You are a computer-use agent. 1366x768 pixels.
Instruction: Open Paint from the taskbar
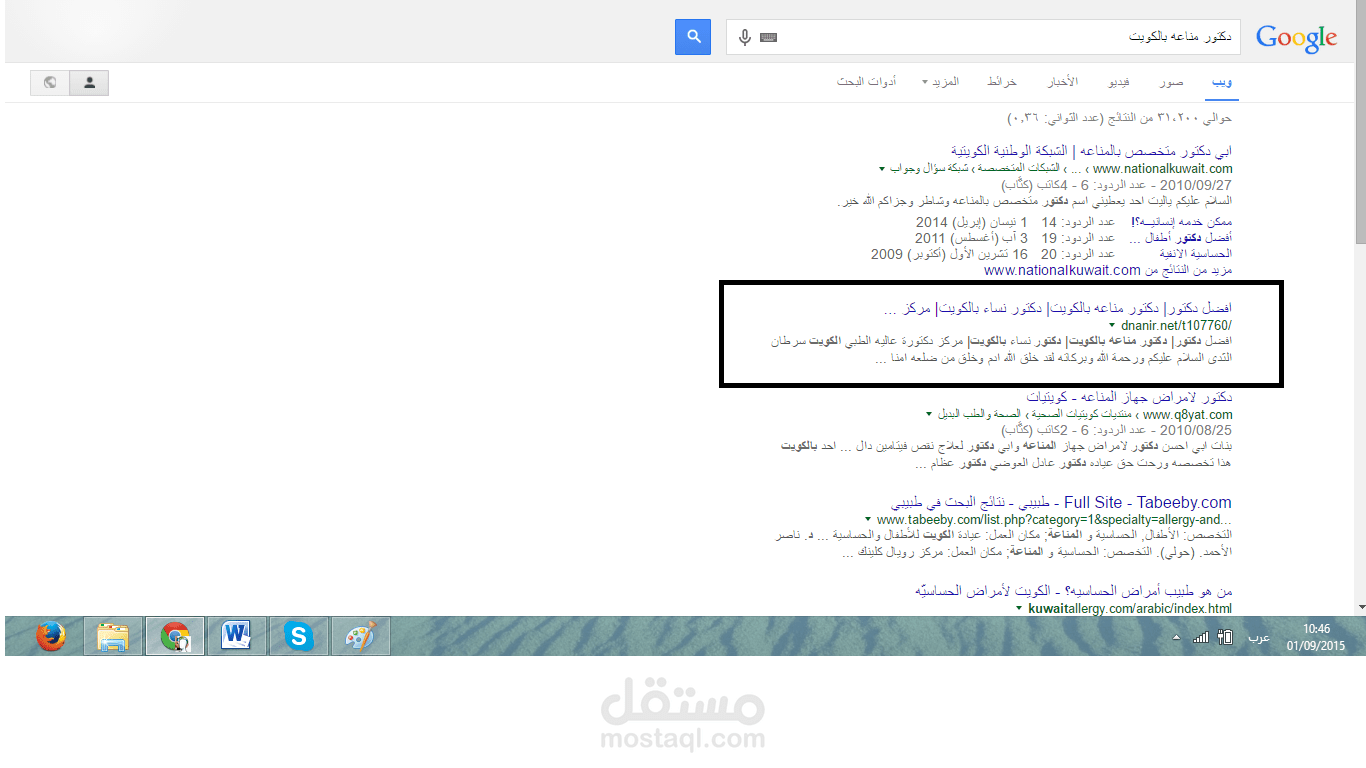(x=360, y=636)
